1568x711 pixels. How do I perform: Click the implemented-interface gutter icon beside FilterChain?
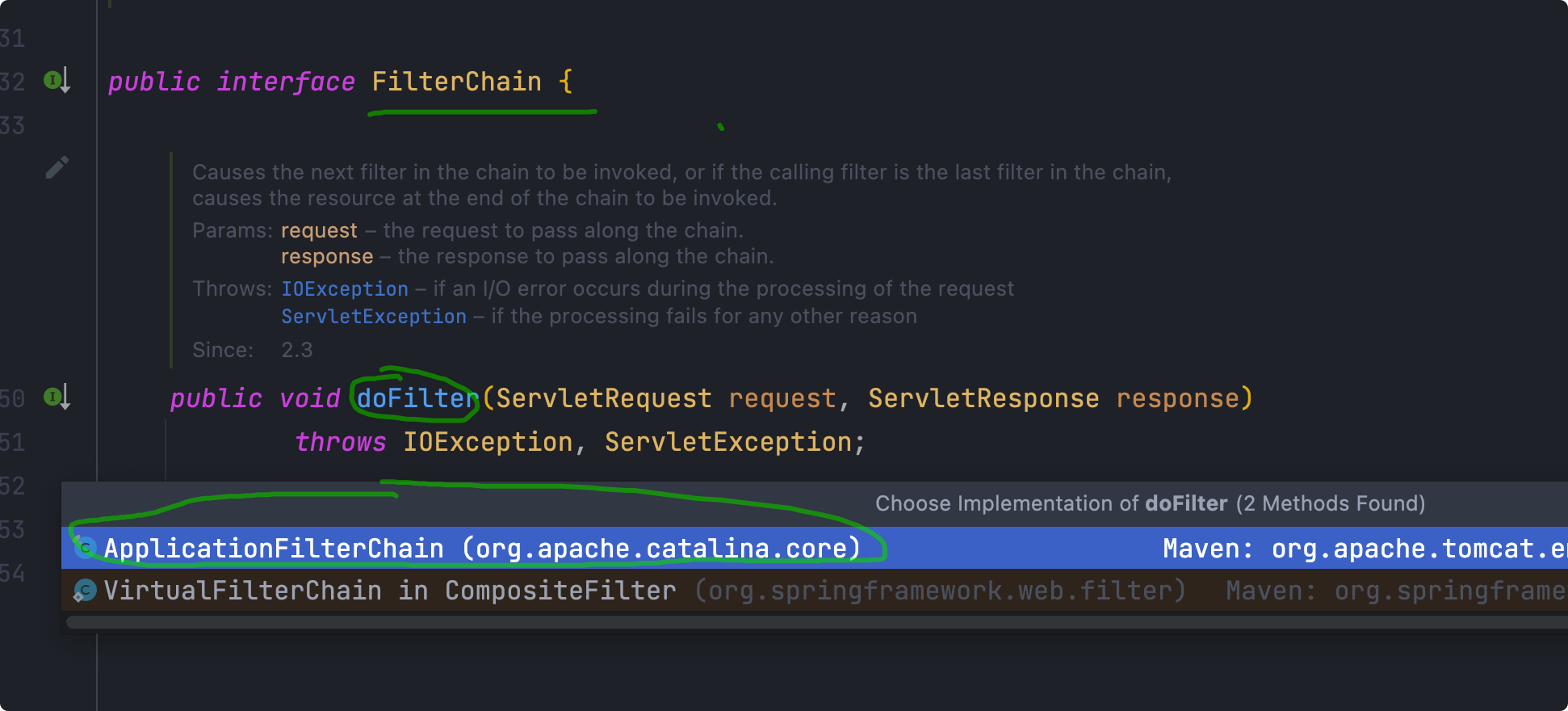tap(56, 81)
